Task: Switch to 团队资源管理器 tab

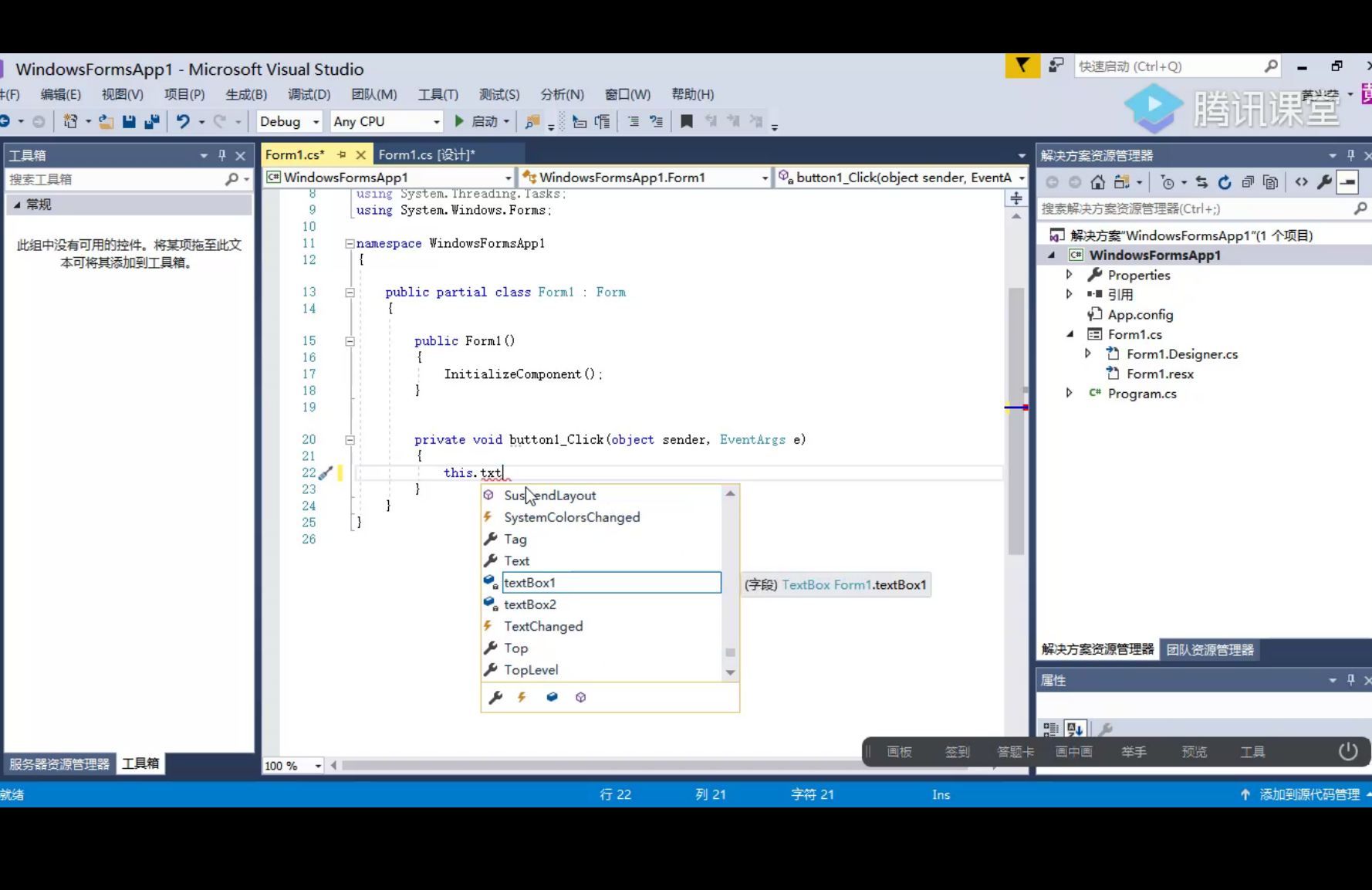Action: click(1210, 650)
